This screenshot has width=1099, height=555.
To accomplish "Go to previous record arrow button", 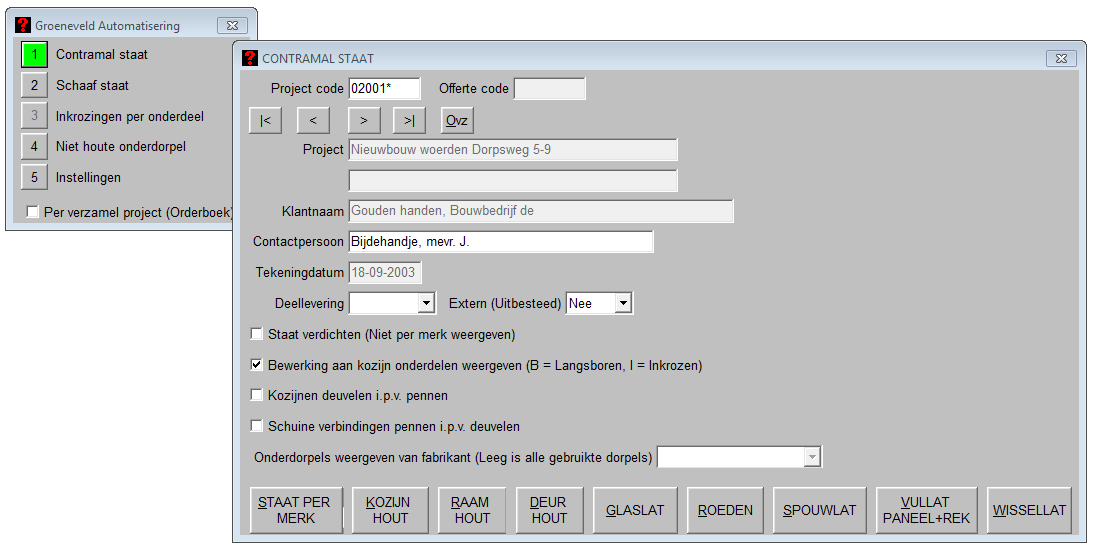I will (313, 121).
